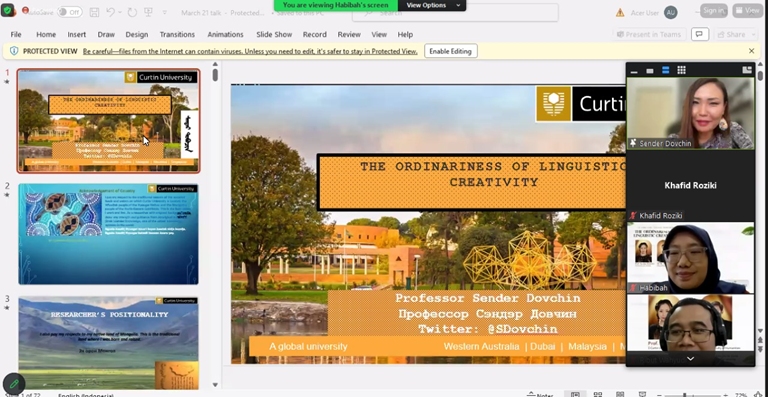Start Slide Show from status bar icon

(643, 395)
